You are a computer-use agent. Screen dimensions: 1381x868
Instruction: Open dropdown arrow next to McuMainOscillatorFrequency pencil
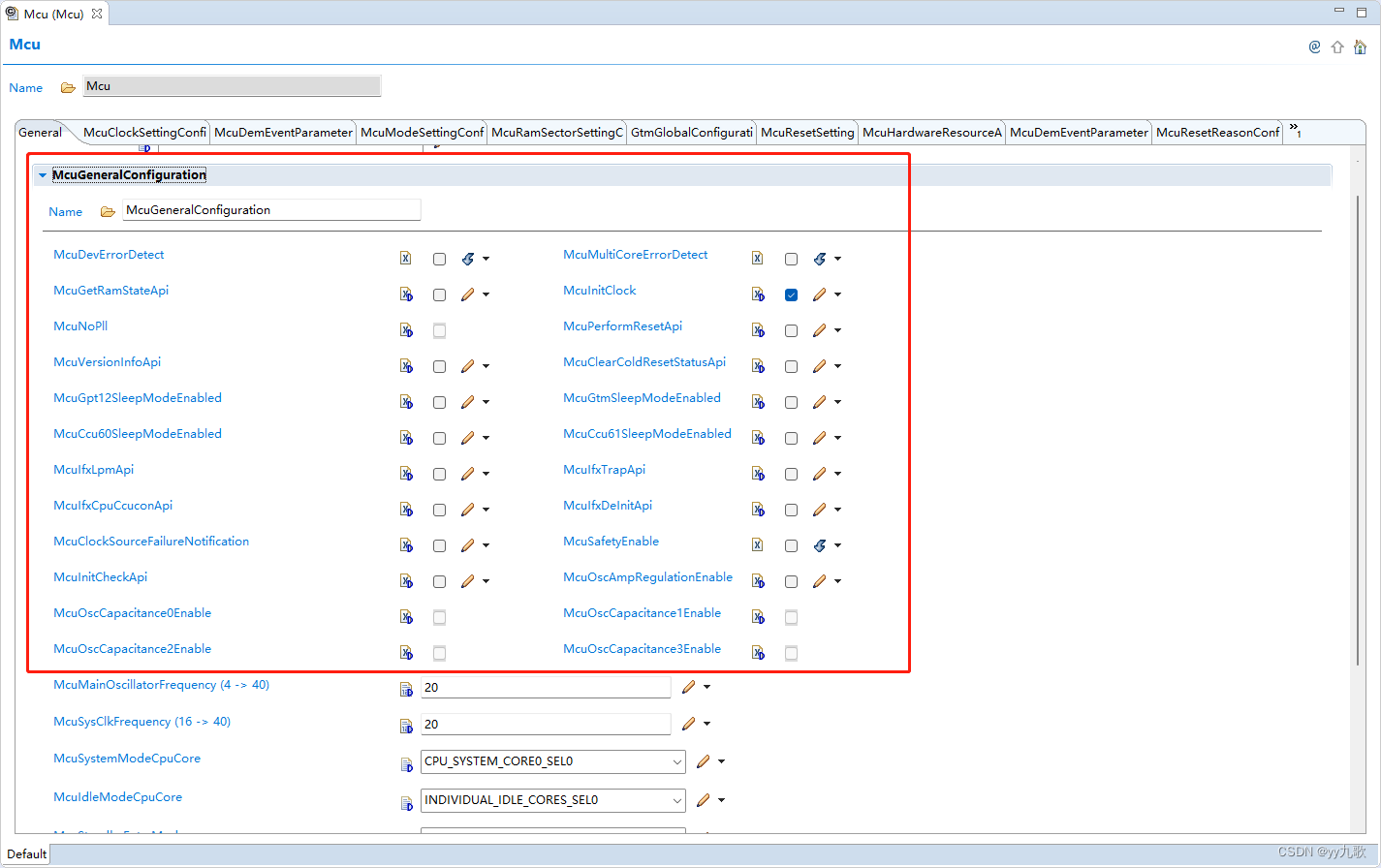click(x=706, y=687)
